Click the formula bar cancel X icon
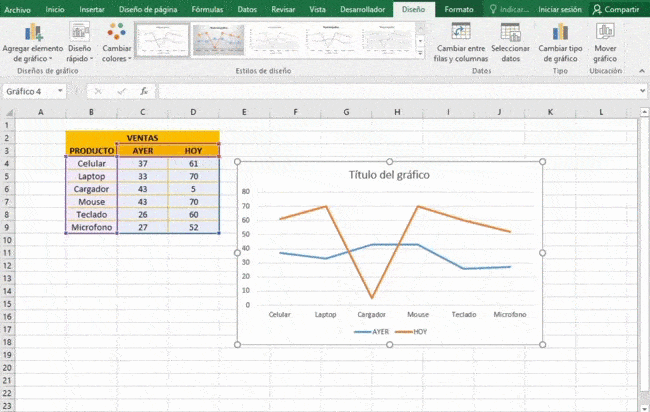This screenshot has height=412, width=650. [x=98, y=91]
